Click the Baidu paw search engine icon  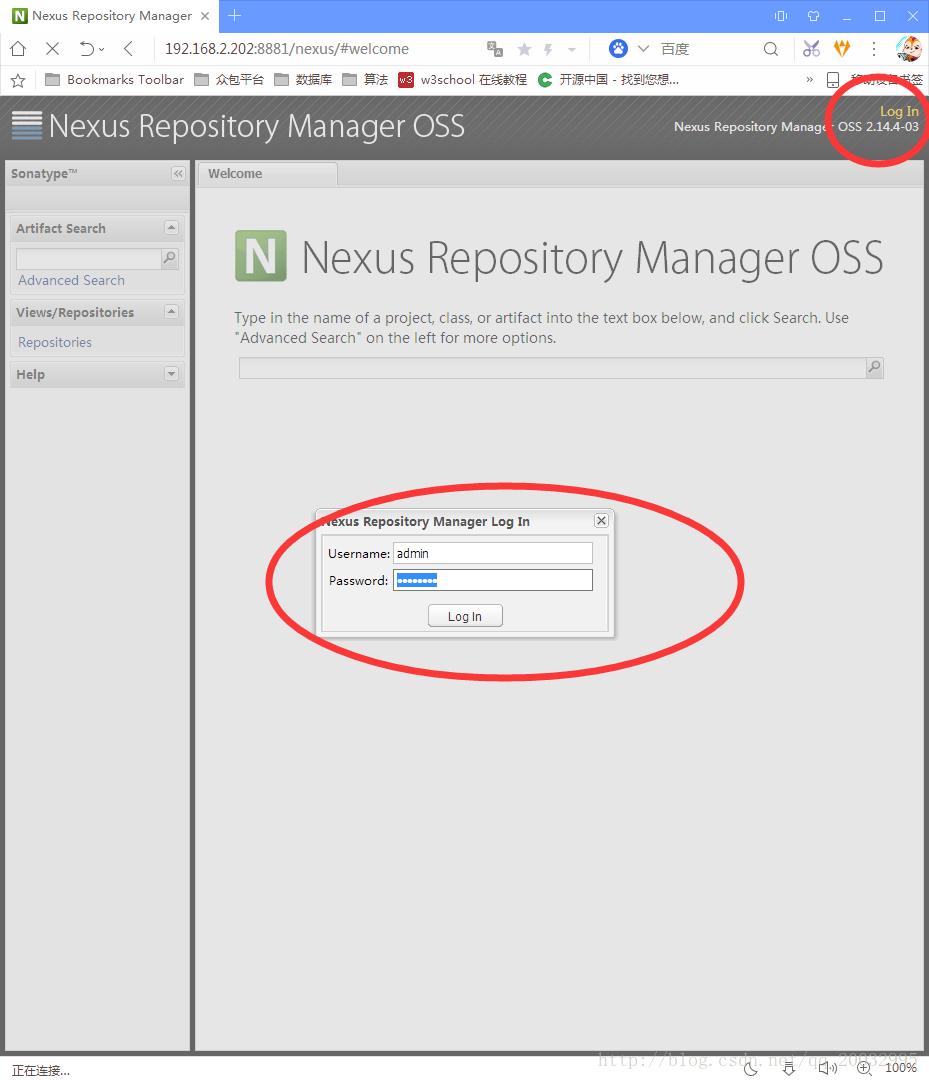(618, 49)
